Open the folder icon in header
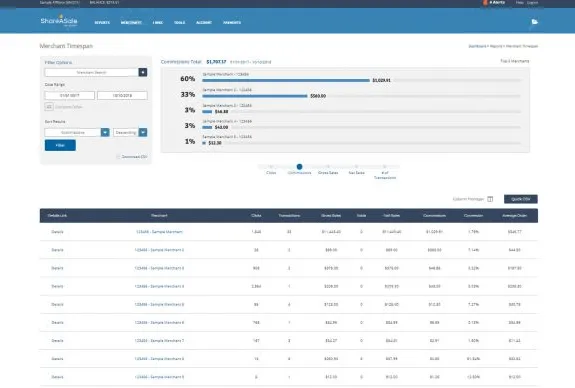Viewport: 575px width, 388px height. 535,22
